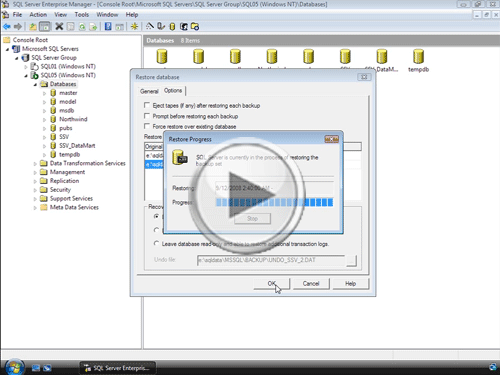This screenshot has height=375, width=500.
Task: Click Help button in Restore database dialog
Action: 350,283
